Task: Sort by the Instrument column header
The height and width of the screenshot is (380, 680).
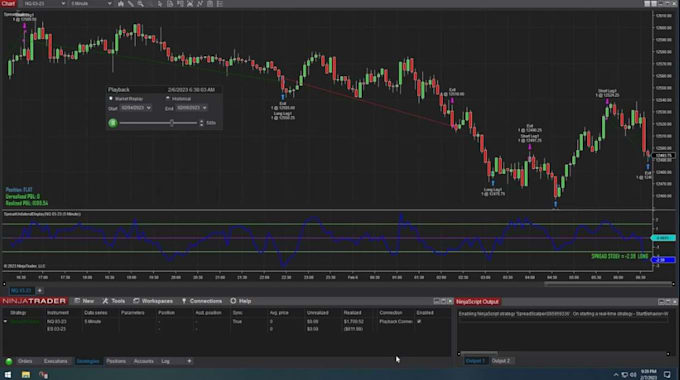Action: point(58,312)
